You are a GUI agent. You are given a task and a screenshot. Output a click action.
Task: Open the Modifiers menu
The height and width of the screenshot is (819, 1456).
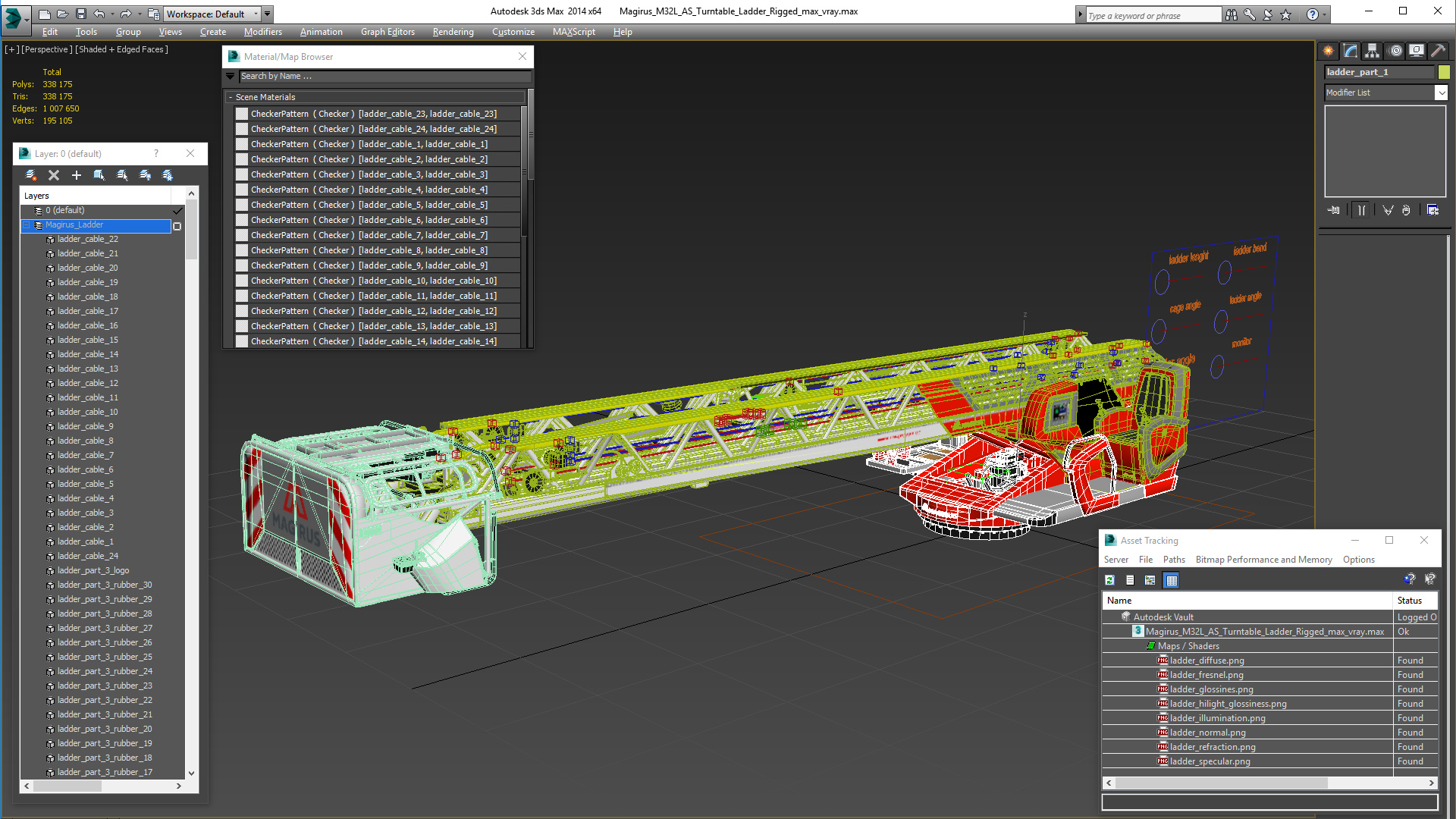pos(263,32)
